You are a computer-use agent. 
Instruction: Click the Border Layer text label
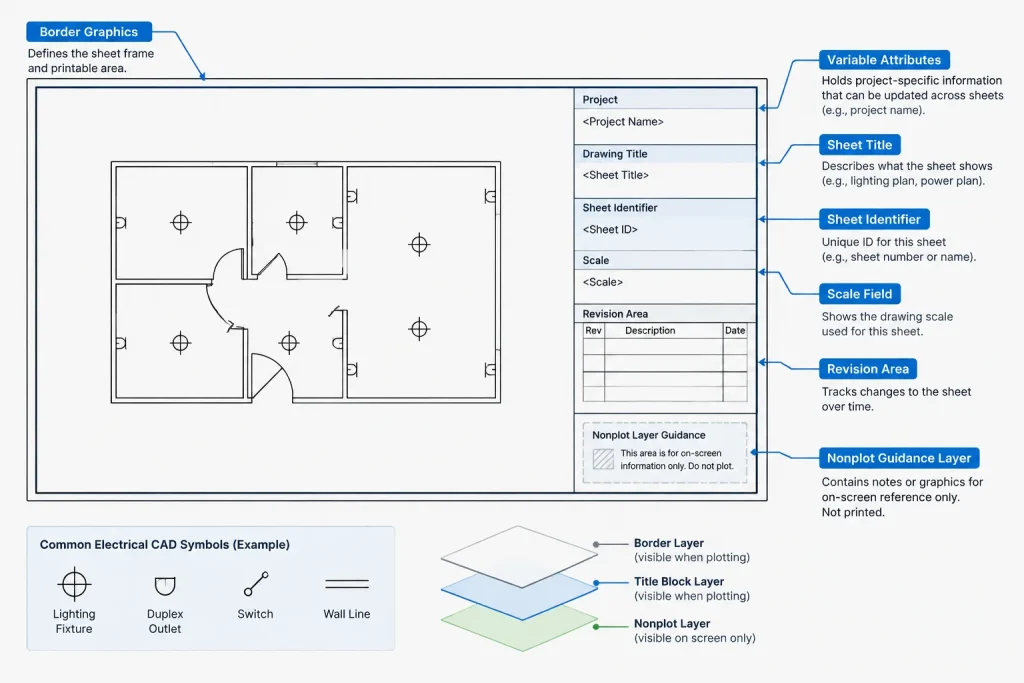669,543
